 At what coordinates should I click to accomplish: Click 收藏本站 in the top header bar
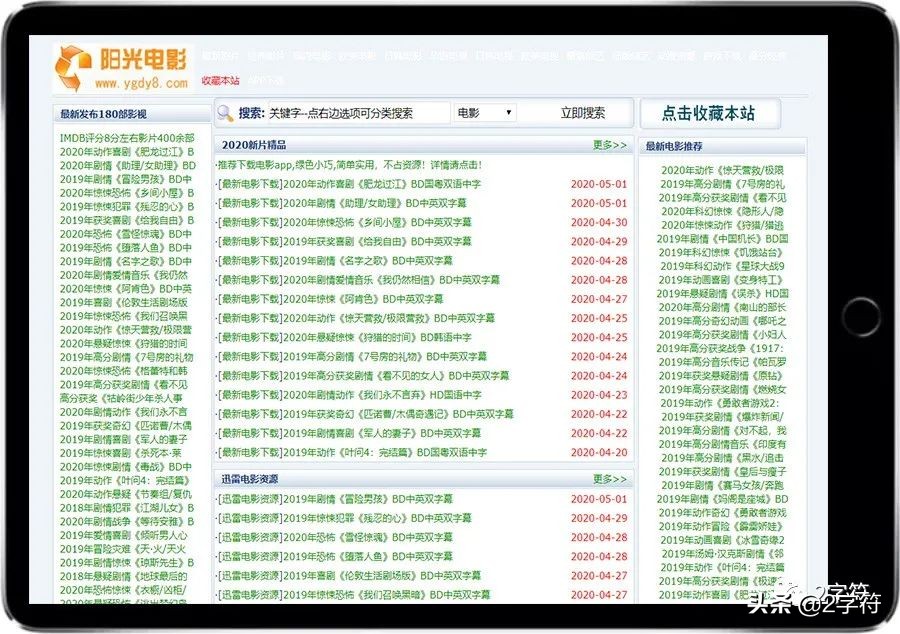(x=220, y=80)
